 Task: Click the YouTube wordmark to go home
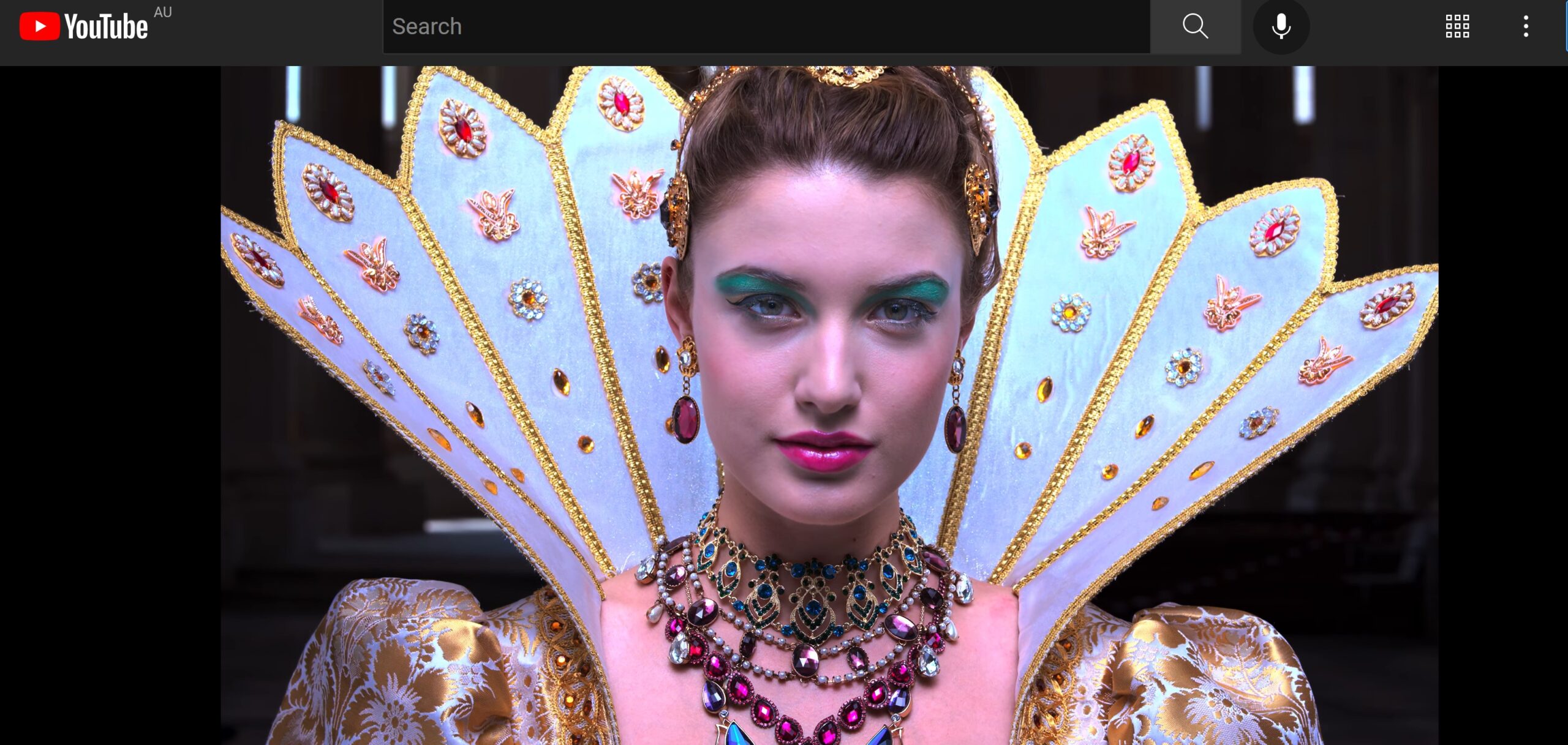tap(106, 28)
